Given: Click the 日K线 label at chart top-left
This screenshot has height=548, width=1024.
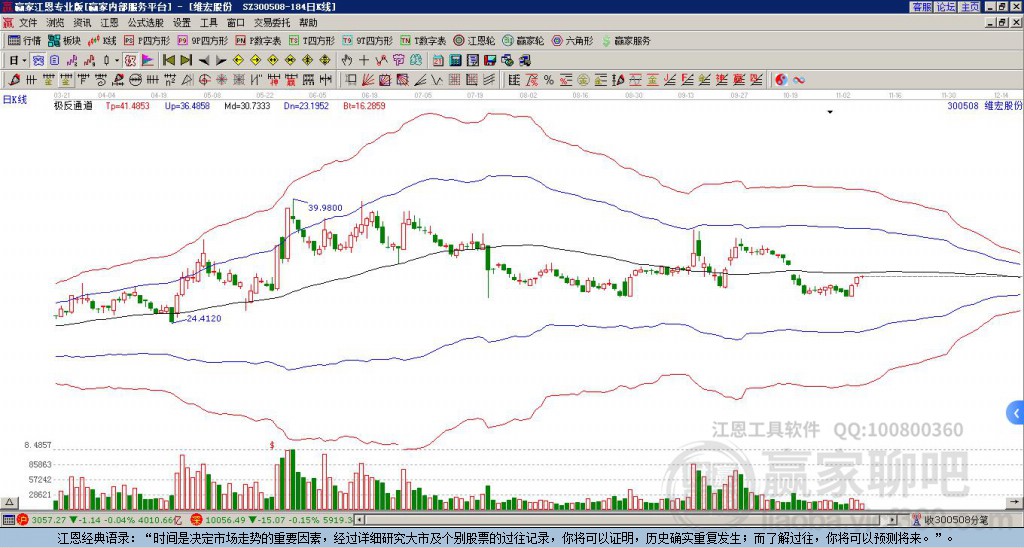Looking at the screenshot, I should point(15,99).
